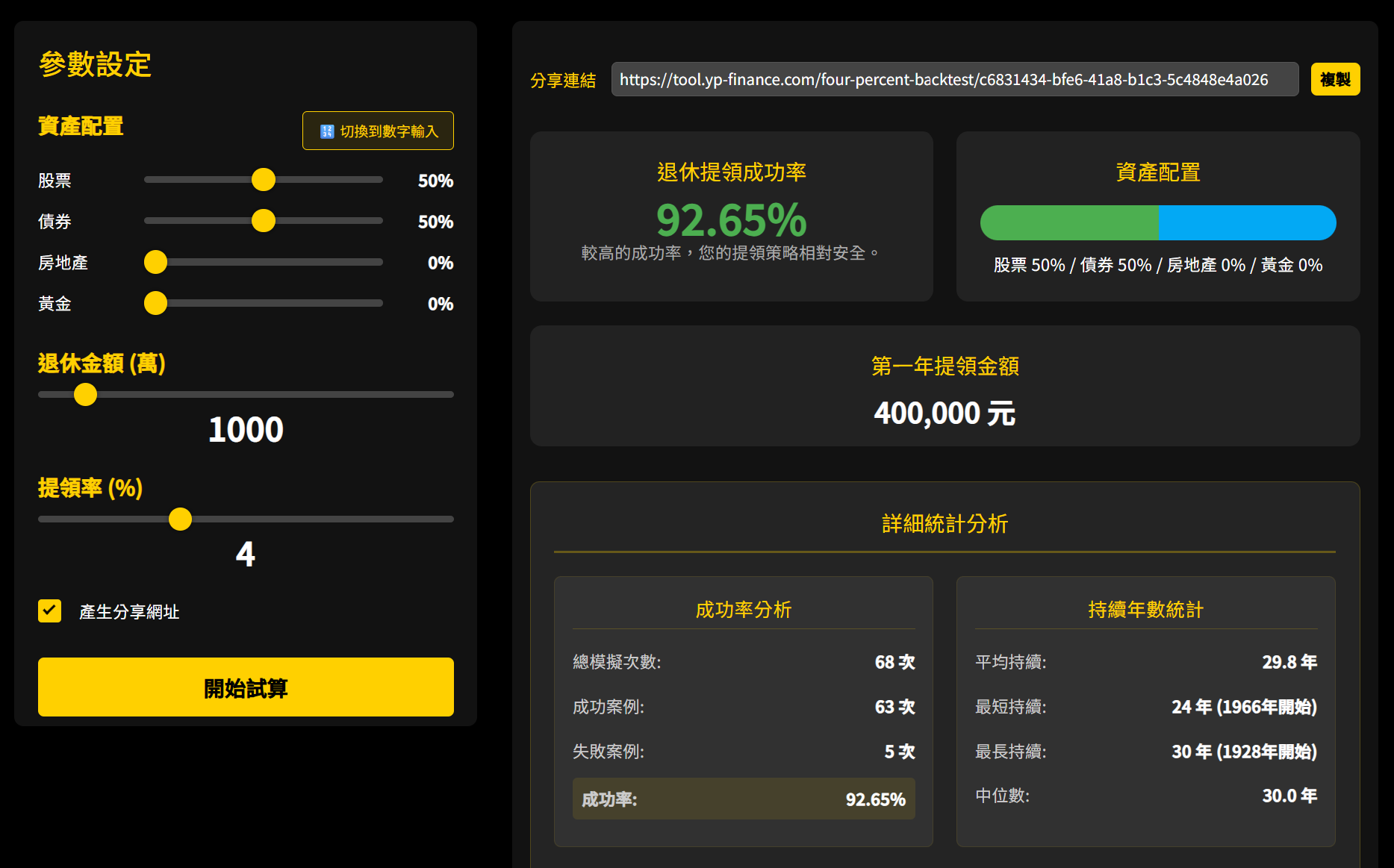Click the highlighted 成功率 92.65% row

click(x=744, y=799)
